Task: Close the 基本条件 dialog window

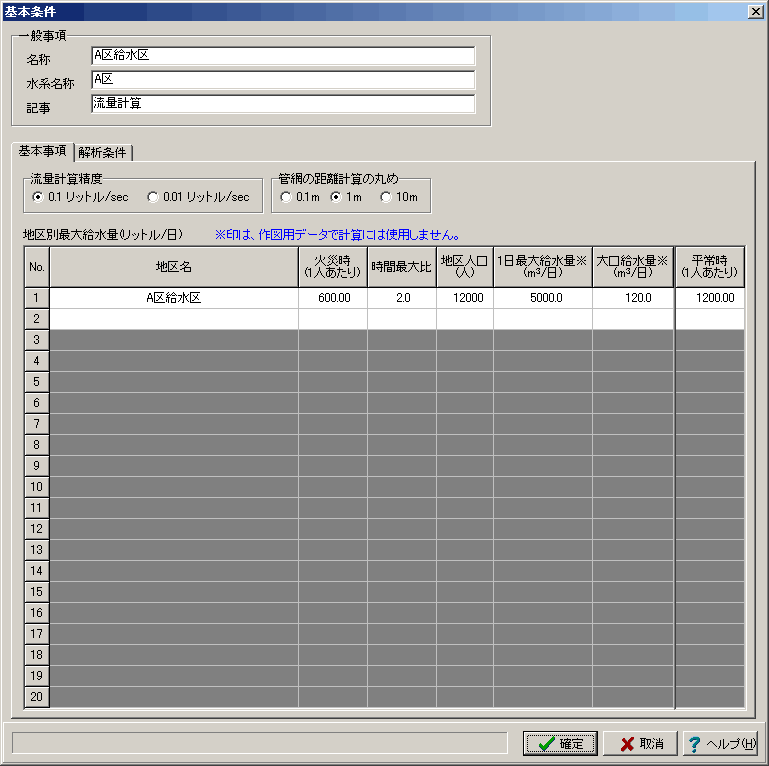Action: pyautogui.click(x=756, y=11)
